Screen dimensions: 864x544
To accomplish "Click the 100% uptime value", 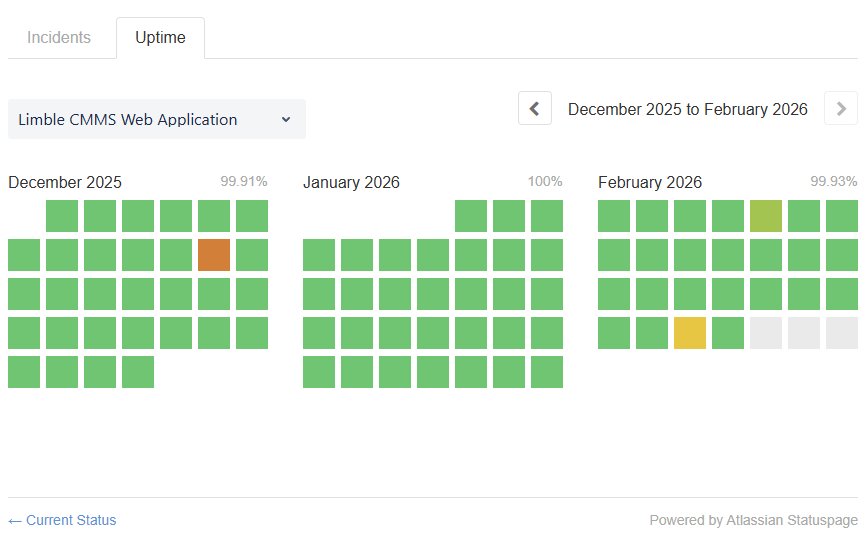I will point(545,181).
